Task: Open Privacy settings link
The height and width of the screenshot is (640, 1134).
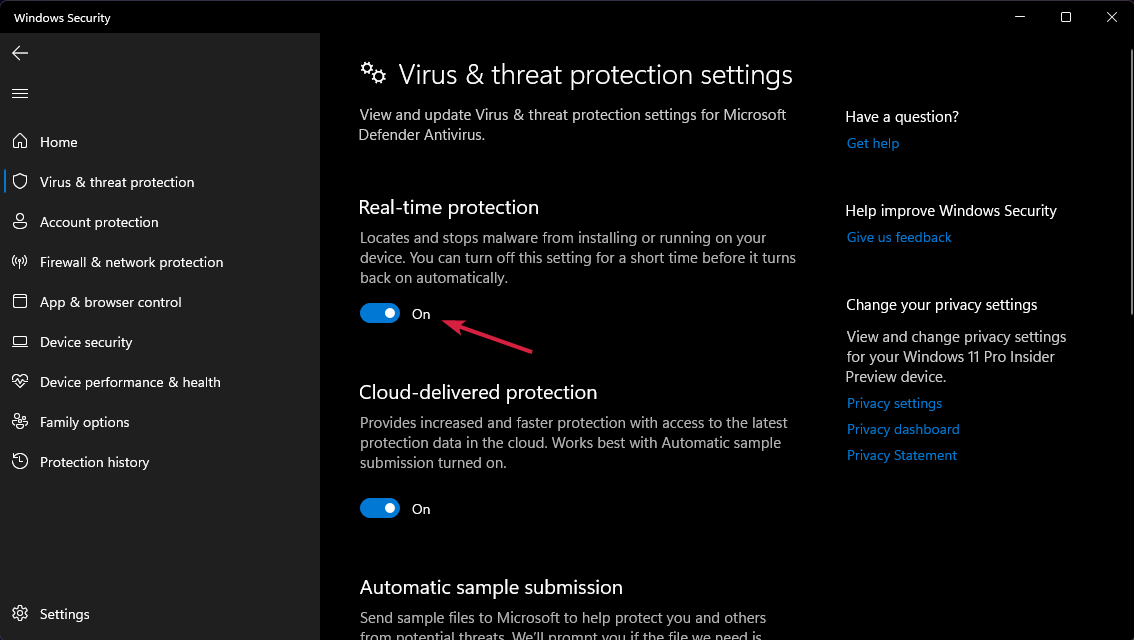Action: (894, 403)
